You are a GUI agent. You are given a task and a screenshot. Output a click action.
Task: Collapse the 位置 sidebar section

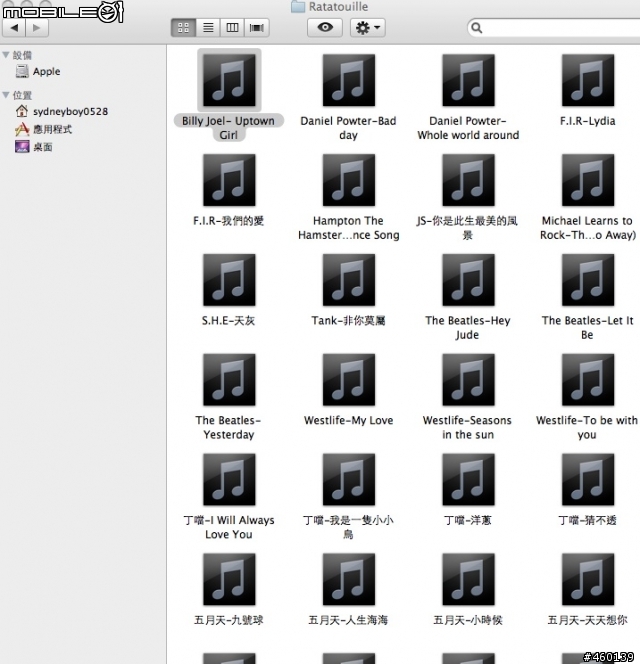tap(6, 95)
